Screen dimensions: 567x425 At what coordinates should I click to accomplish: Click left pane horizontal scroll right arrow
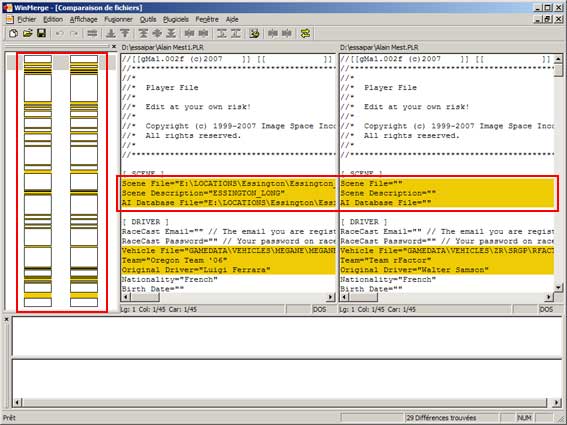point(331,297)
